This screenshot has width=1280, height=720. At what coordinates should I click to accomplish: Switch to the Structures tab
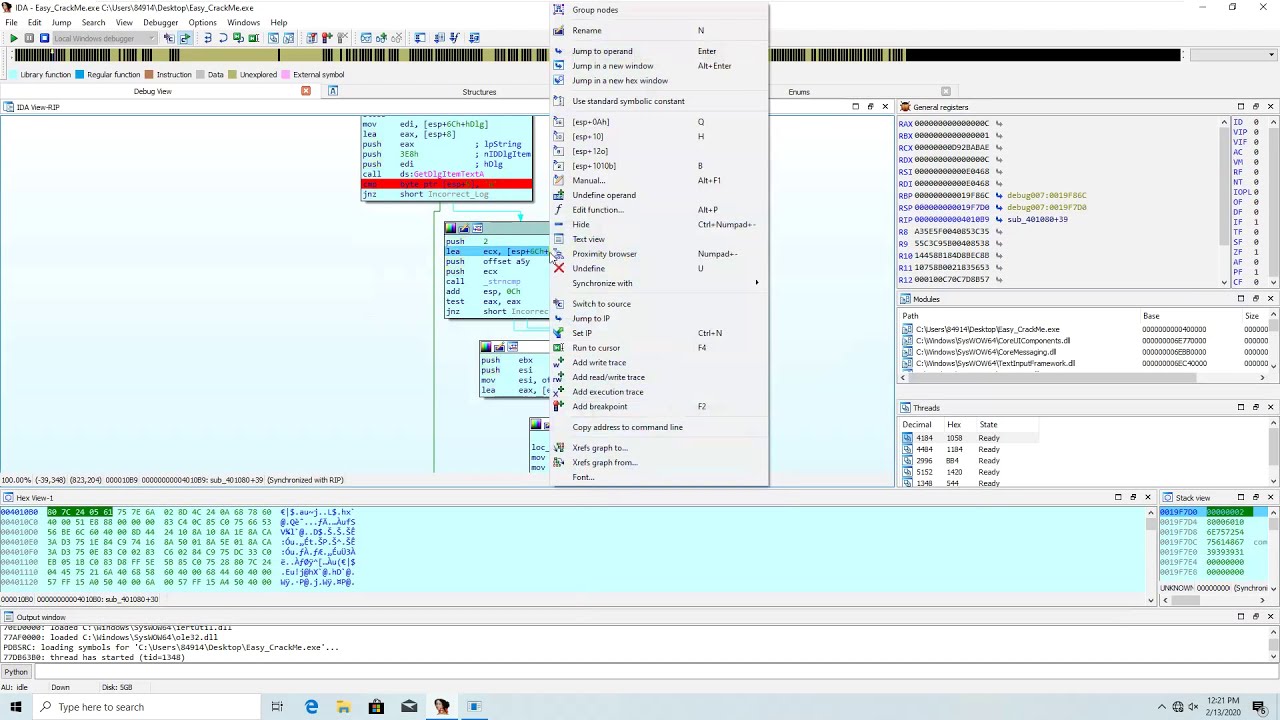coord(479,92)
